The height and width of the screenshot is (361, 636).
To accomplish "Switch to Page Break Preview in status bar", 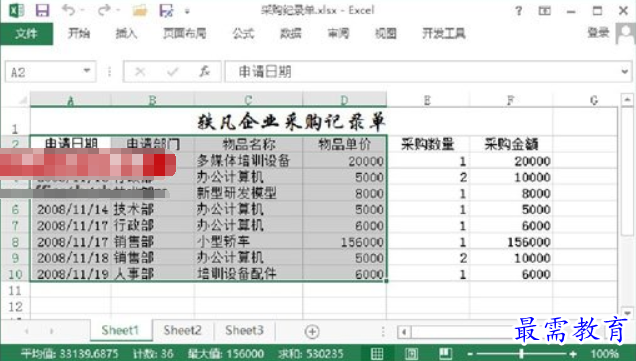I will 445,353.
